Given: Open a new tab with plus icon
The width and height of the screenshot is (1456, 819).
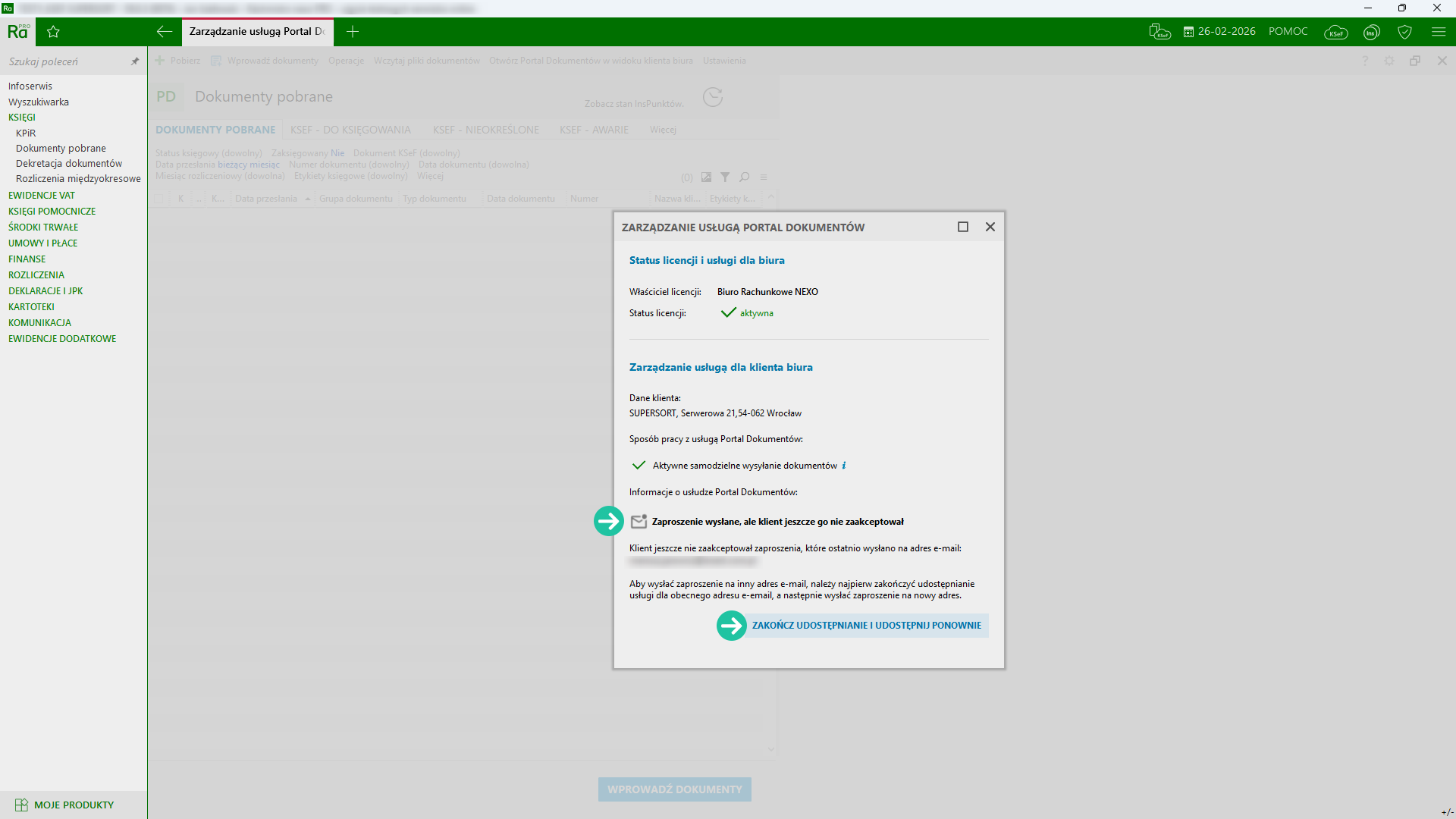Looking at the screenshot, I should pyautogui.click(x=353, y=32).
